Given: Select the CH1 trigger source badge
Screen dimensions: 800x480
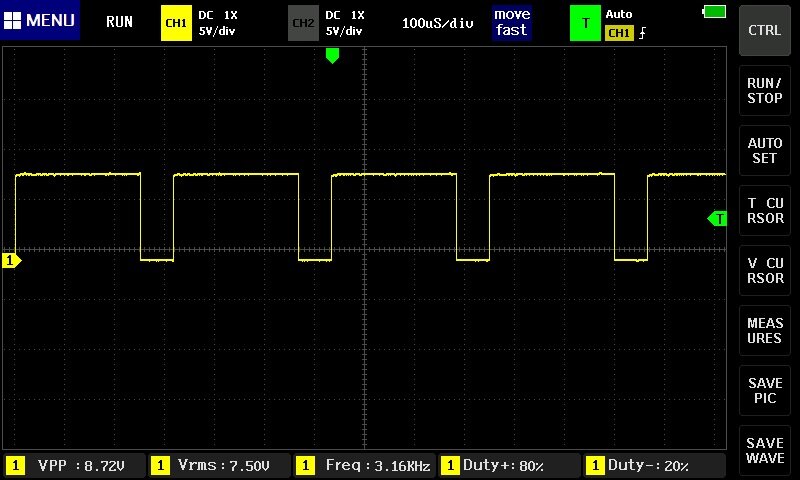Looking at the screenshot, I should [x=619, y=33].
